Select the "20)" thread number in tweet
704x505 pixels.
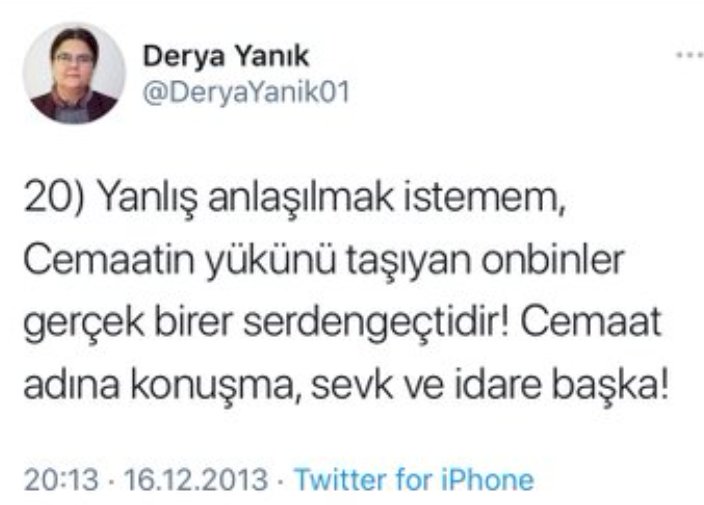(x=54, y=197)
